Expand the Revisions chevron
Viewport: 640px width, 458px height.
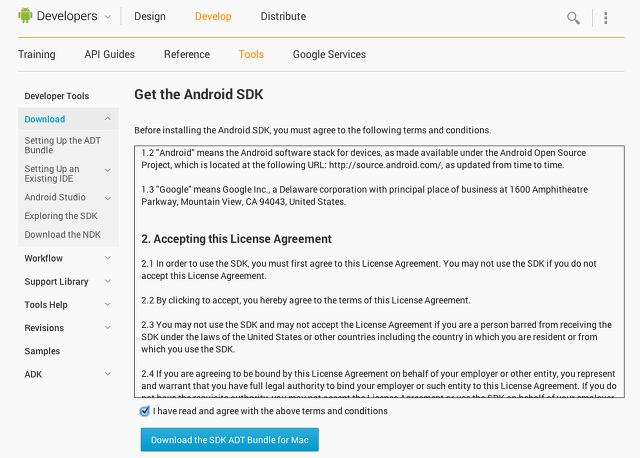pos(108,327)
